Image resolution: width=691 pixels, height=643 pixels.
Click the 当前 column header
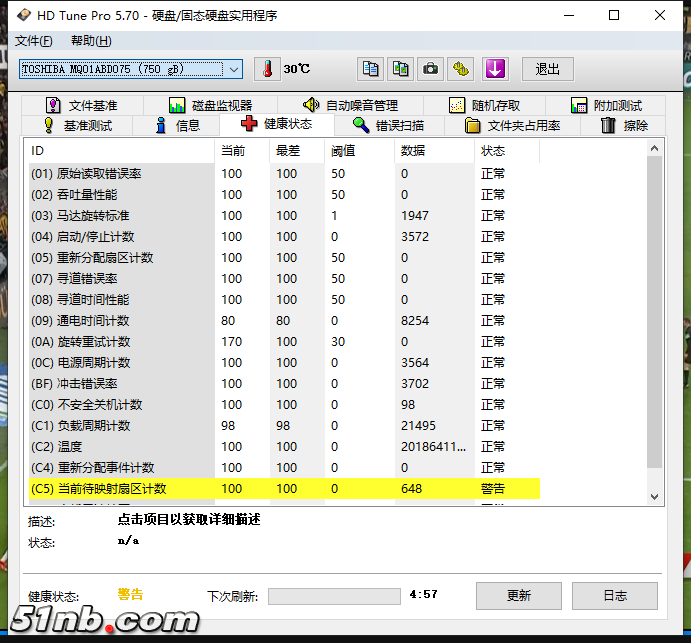tap(242, 151)
